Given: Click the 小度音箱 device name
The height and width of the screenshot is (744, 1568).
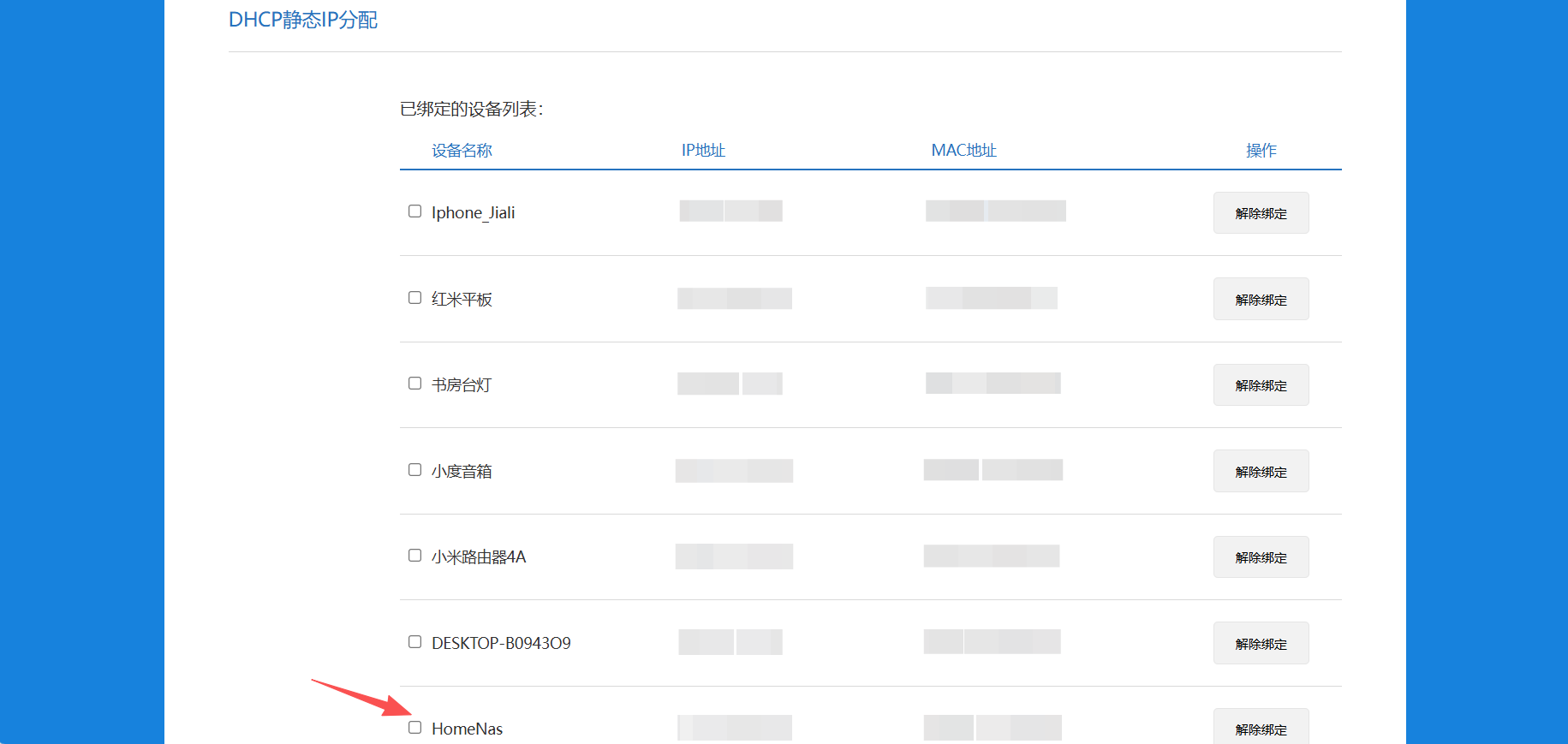Looking at the screenshot, I should pyautogui.click(x=462, y=471).
